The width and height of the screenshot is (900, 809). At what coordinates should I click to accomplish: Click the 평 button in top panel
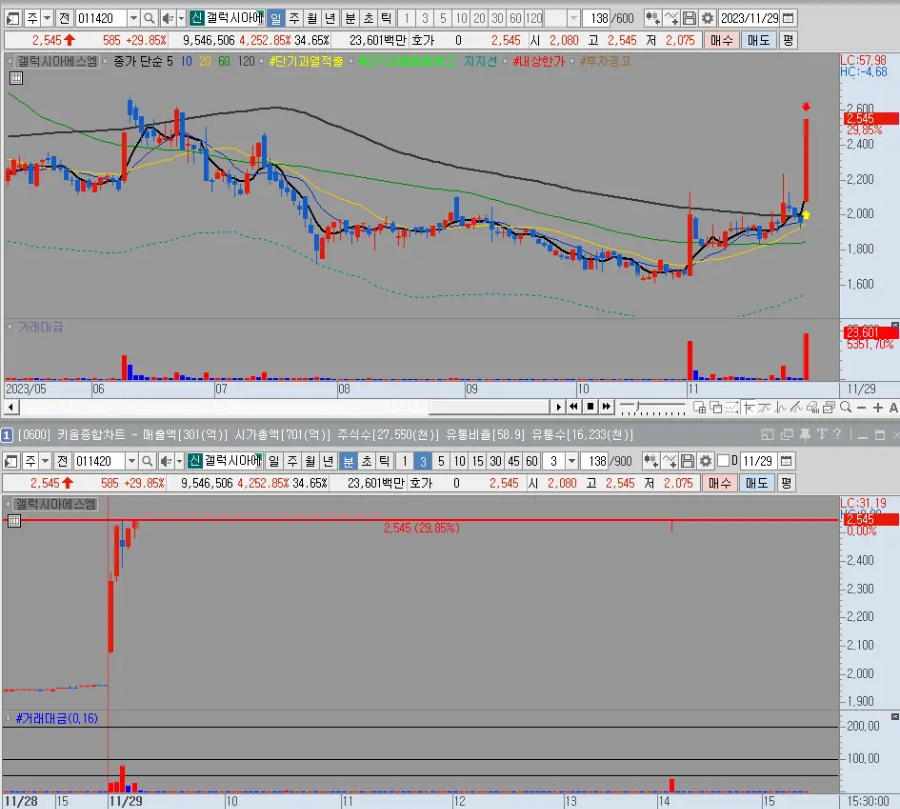788,40
